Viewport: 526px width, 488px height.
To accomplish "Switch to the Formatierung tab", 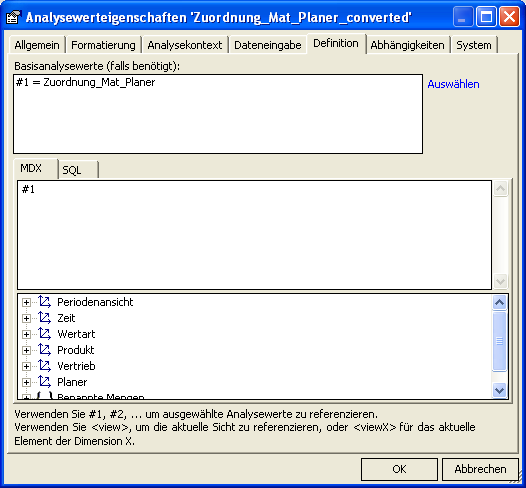I will [x=103, y=45].
